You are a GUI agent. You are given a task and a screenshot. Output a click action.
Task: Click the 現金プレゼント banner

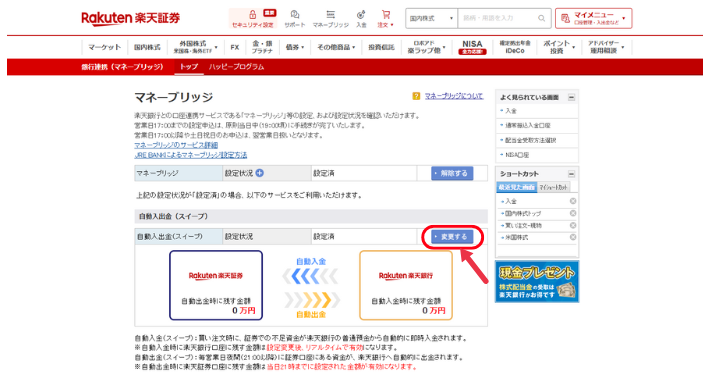537,281
